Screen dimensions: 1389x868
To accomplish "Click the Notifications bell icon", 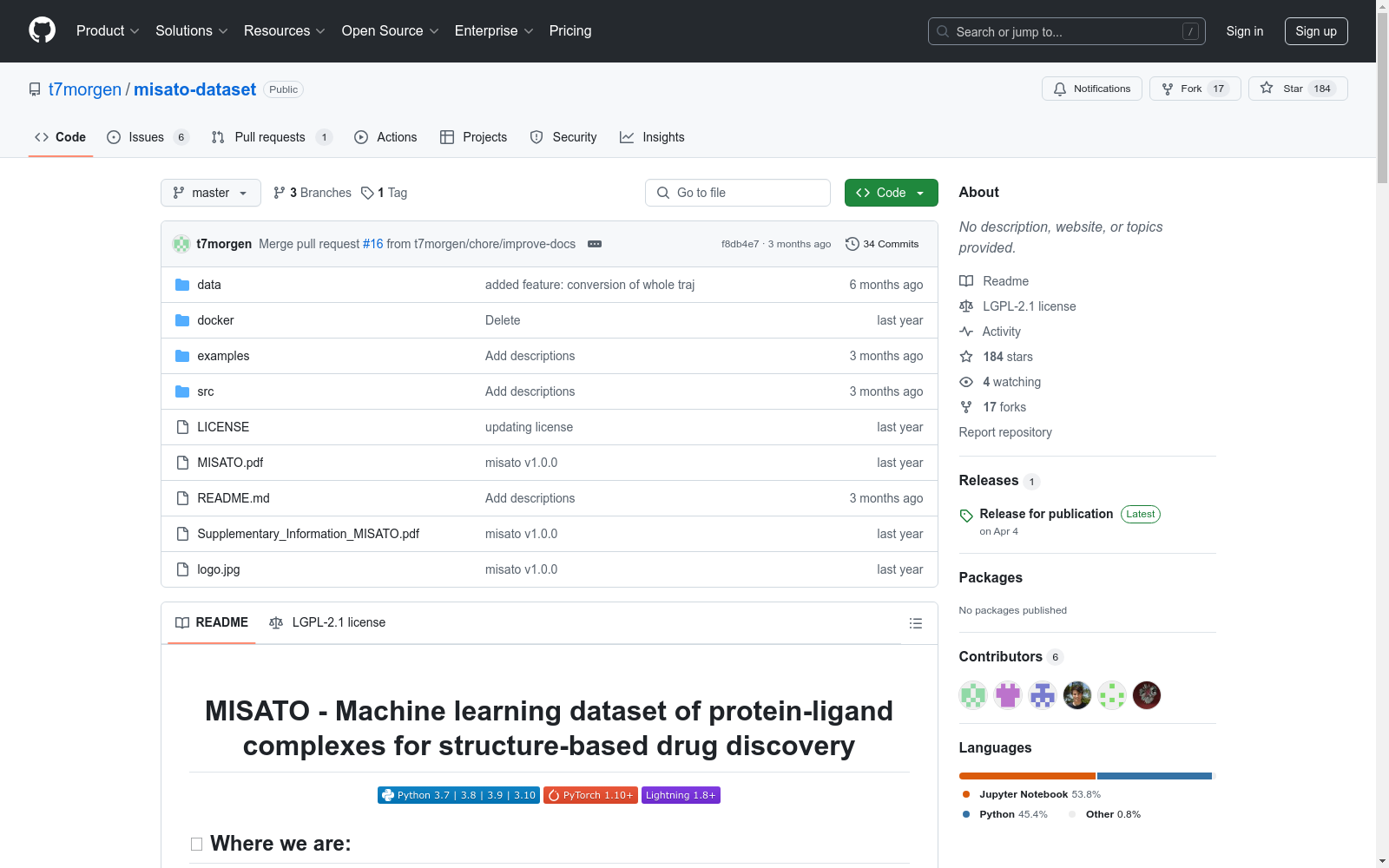I will (x=1060, y=89).
